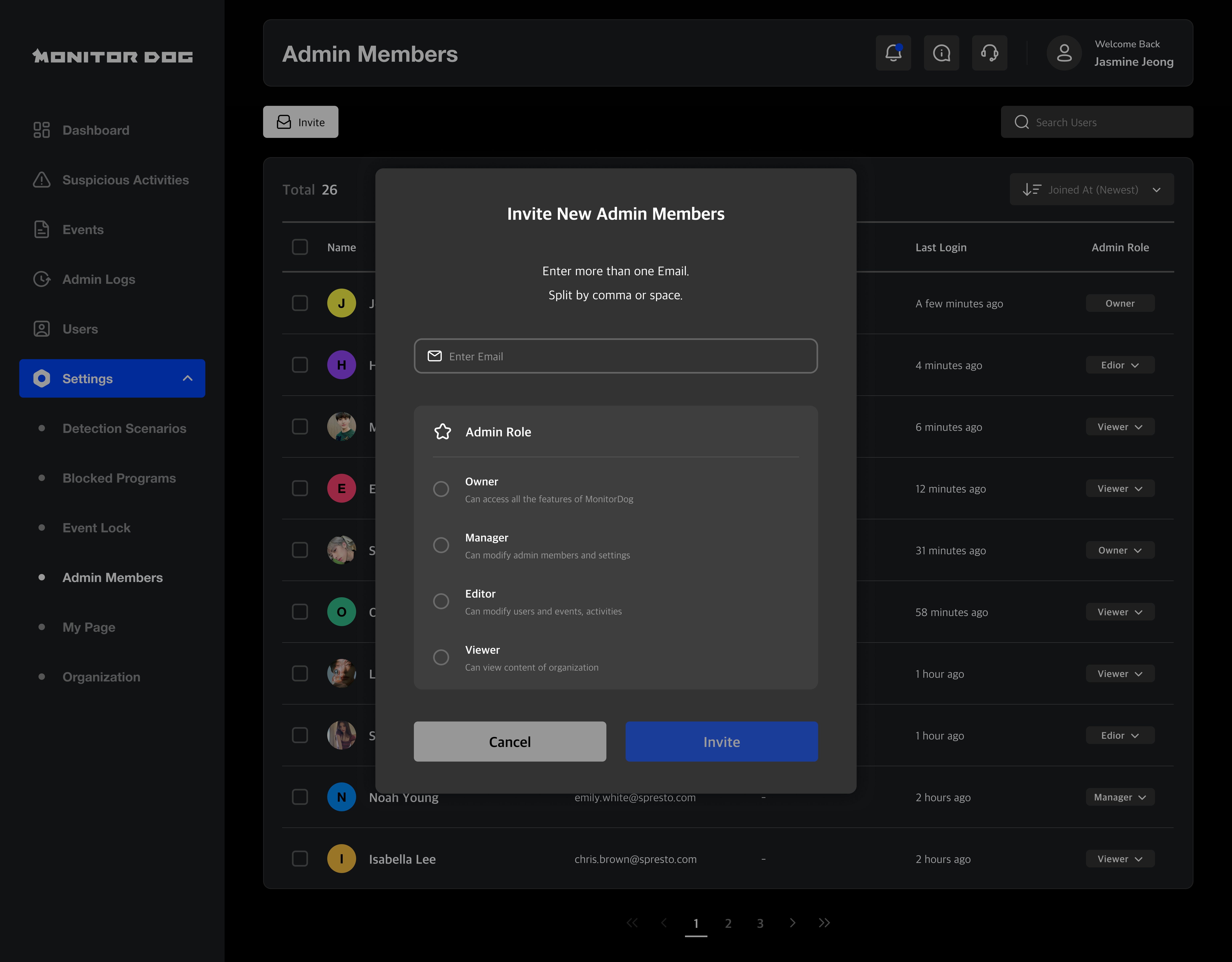
Task: Open support via the headset icon
Action: pos(989,53)
